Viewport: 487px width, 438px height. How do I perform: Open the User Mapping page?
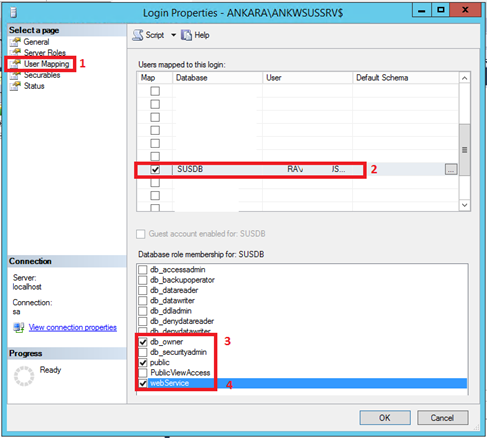(46, 64)
